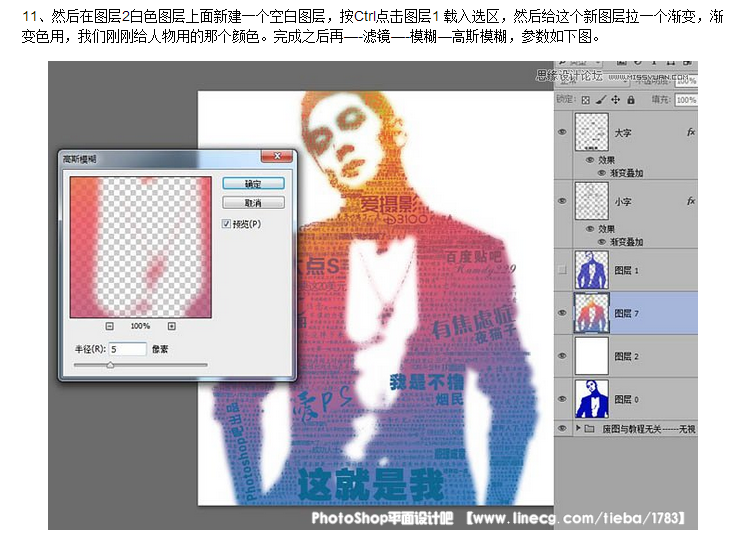Click the lock position move icon
The height and width of the screenshot is (535, 735).
tap(615, 100)
